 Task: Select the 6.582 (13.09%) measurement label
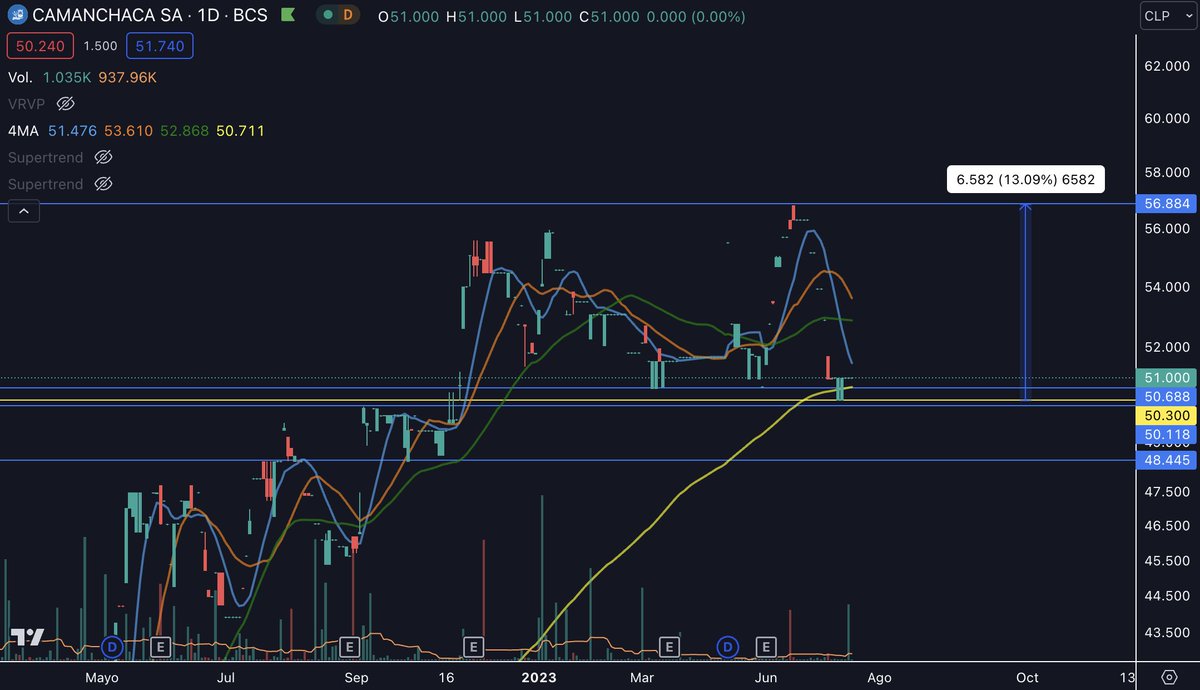click(1025, 180)
